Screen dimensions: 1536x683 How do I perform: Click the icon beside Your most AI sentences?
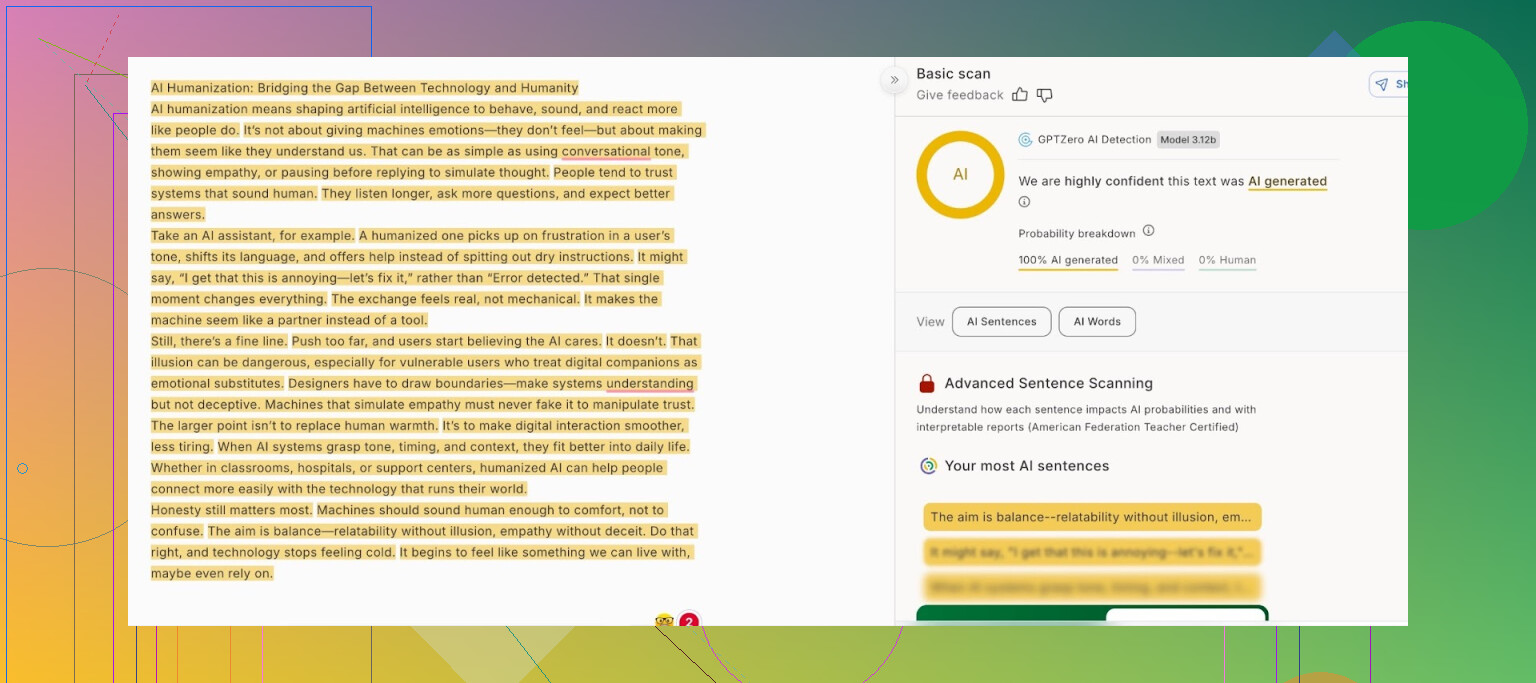click(928, 466)
